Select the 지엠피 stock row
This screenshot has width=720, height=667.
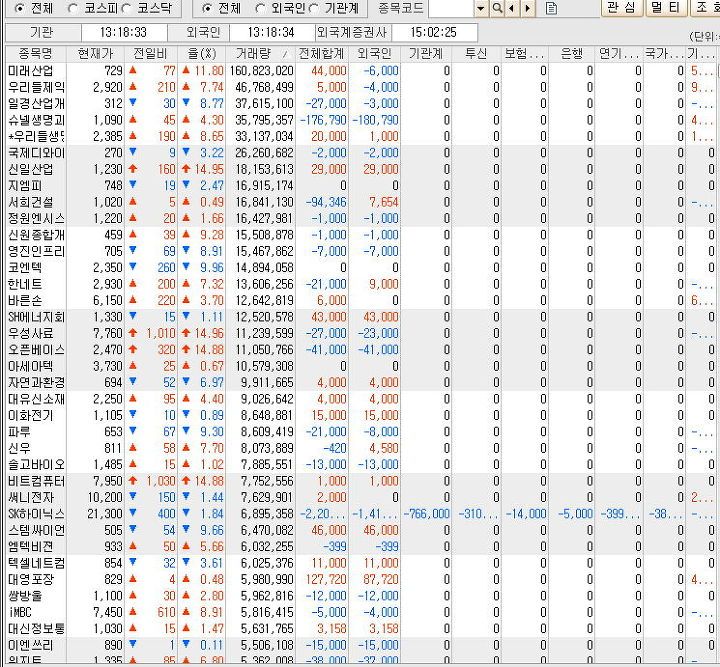[x=360, y=185]
